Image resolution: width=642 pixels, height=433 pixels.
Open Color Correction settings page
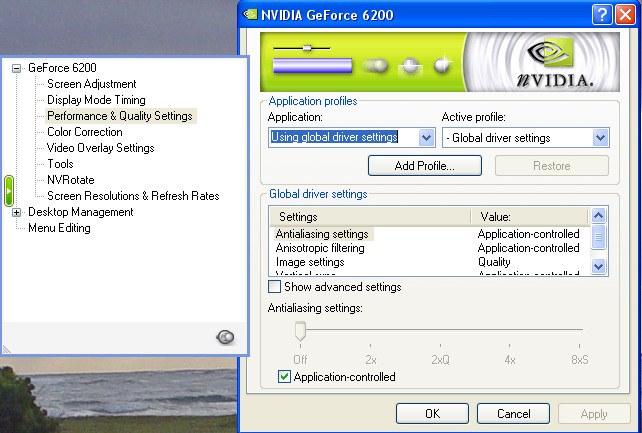[x=85, y=132]
